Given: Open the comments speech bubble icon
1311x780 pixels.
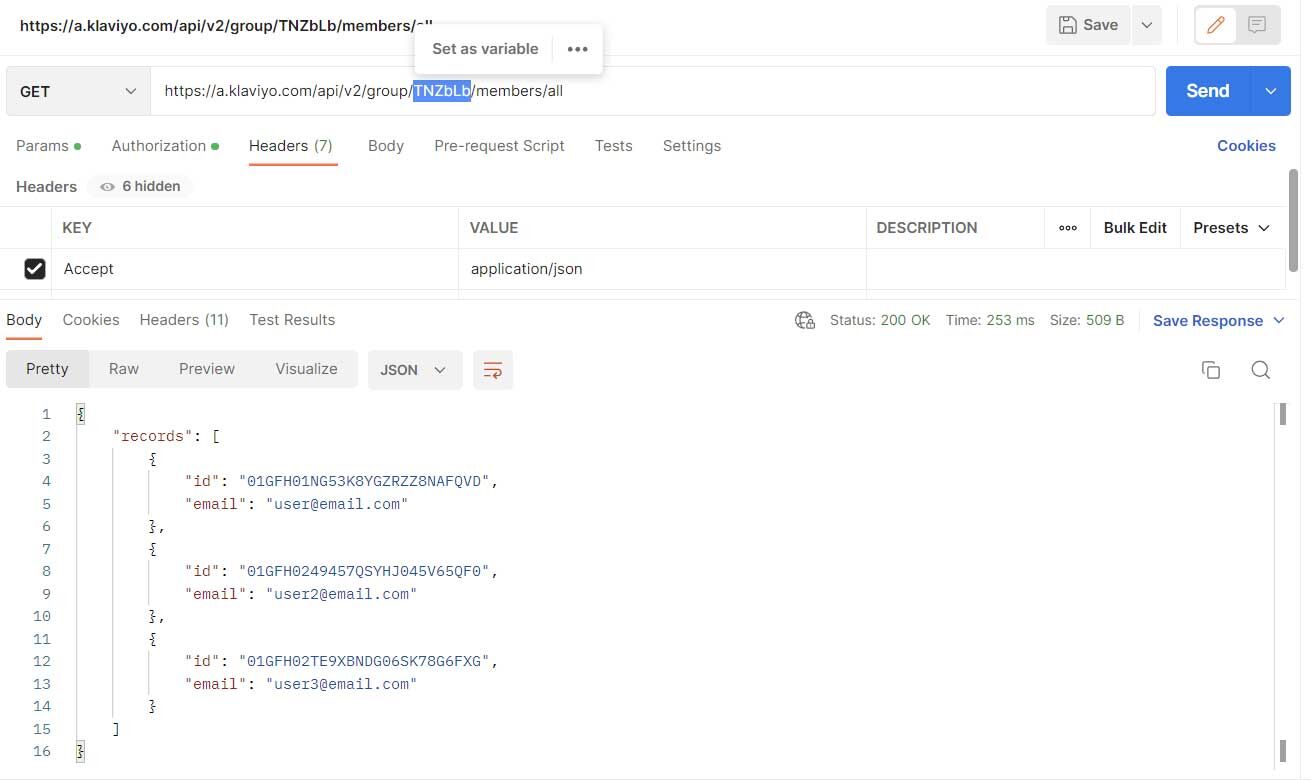Looking at the screenshot, I should coord(1257,25).
